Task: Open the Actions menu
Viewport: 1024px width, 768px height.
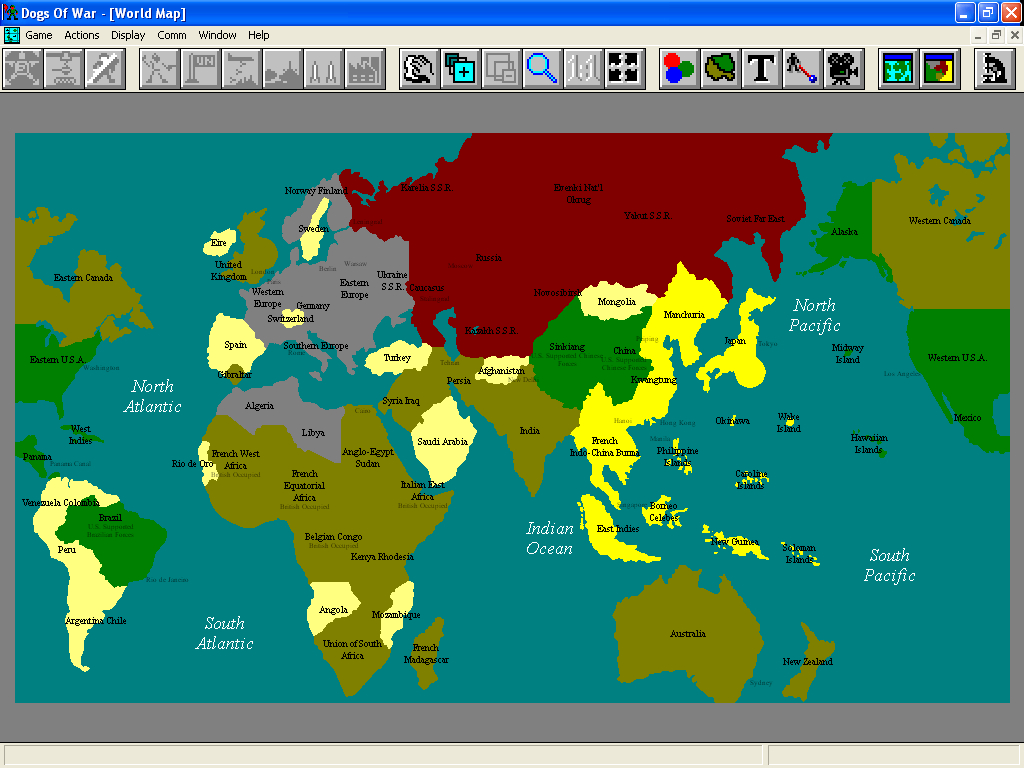Action: 82,35
